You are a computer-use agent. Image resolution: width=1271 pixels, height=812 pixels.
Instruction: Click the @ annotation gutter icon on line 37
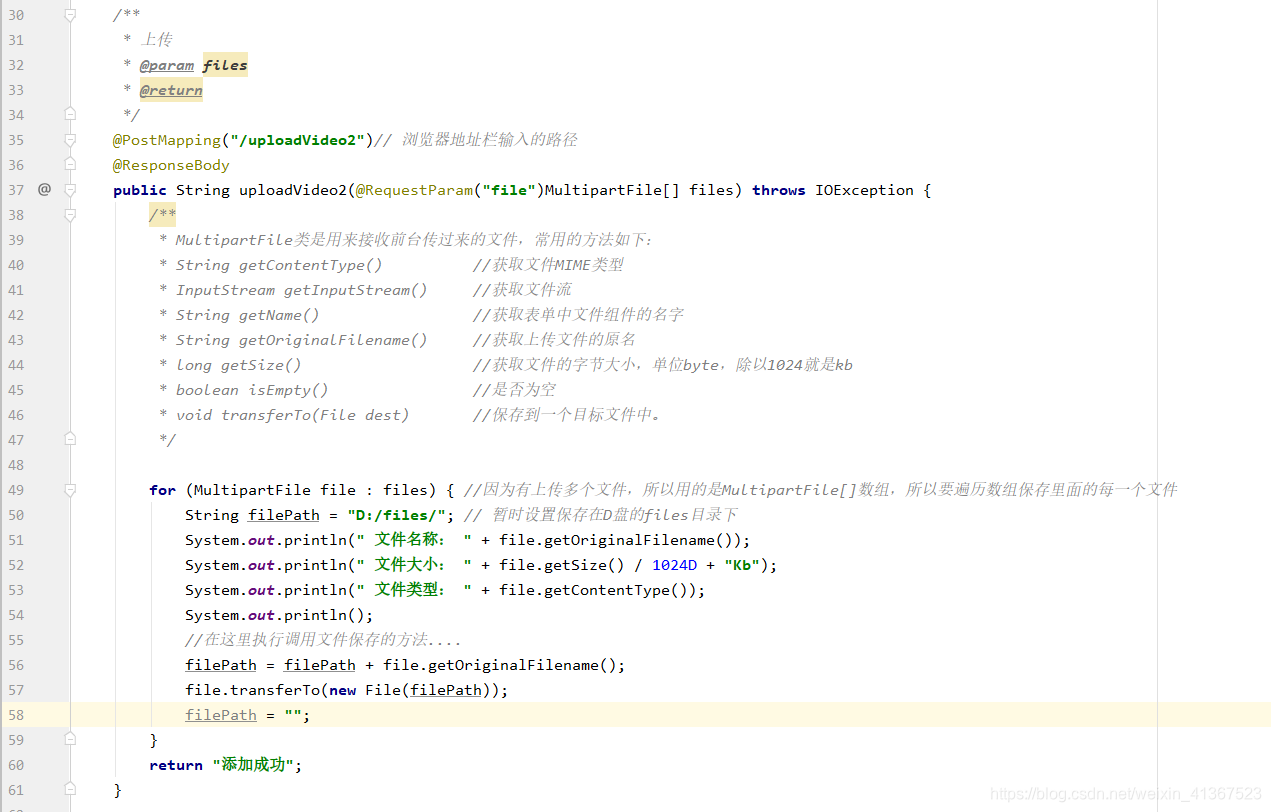click(x=44, y=189)
